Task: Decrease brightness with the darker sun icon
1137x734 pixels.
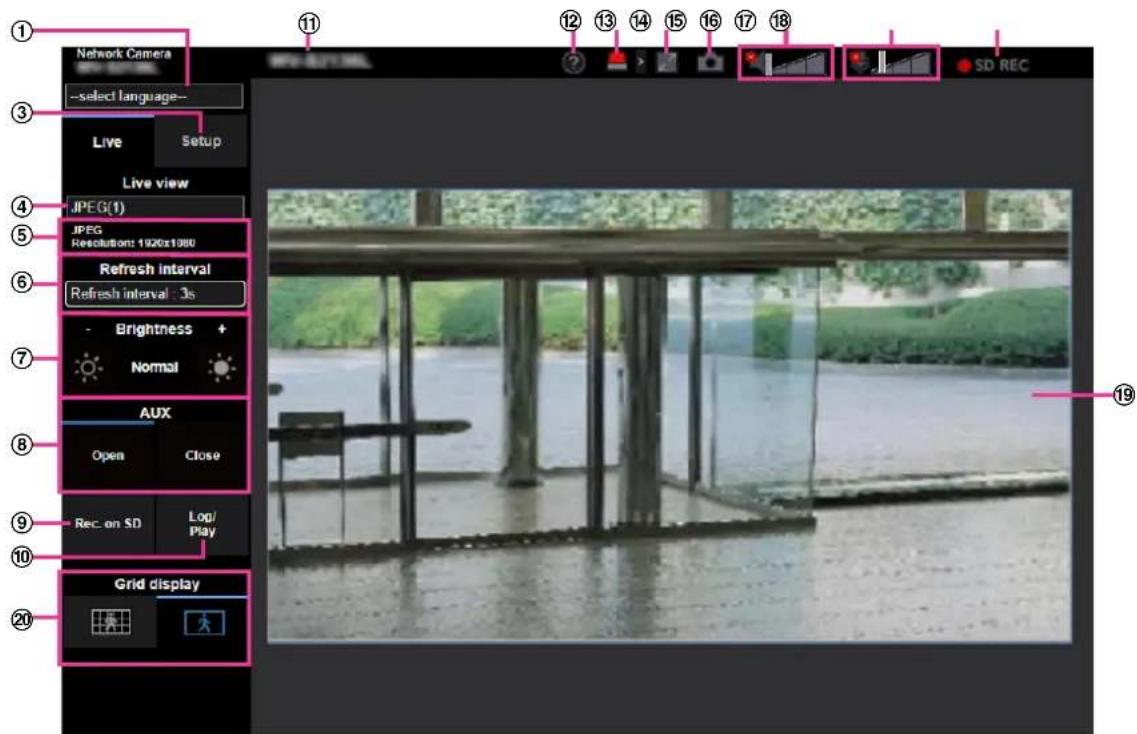Action: click(88, 367)
